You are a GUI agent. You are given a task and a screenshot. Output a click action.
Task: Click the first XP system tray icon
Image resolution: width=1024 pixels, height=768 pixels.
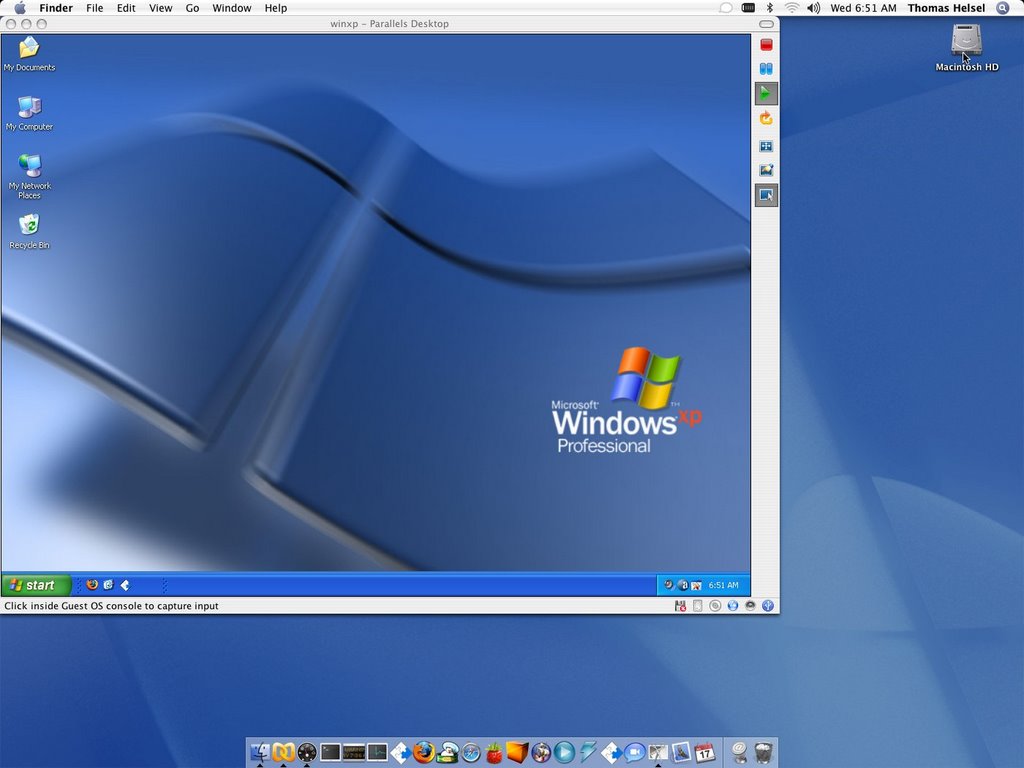(x=668, y=585)
